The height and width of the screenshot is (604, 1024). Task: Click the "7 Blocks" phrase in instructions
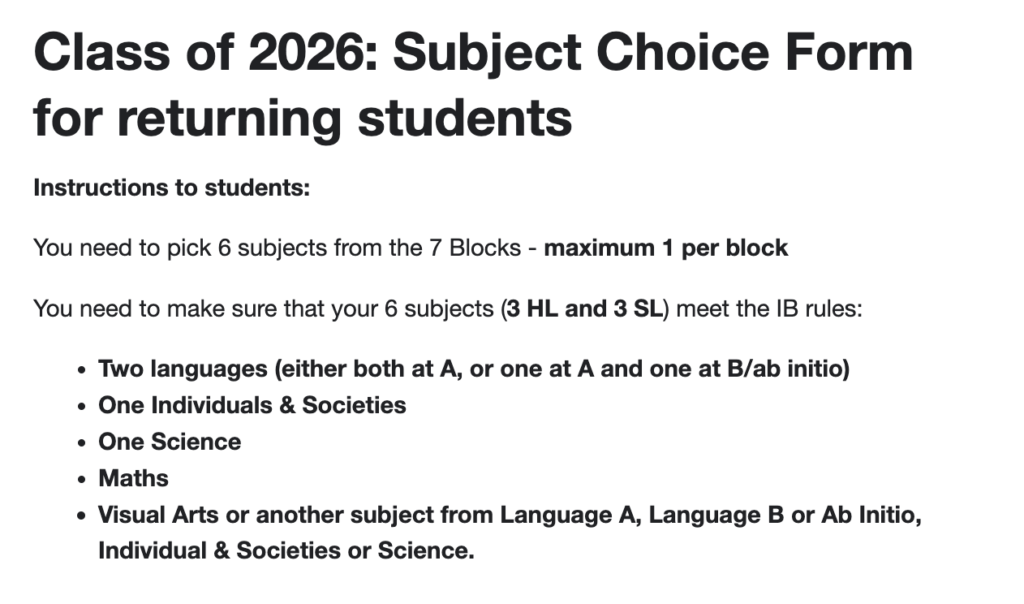pos(484,248)
